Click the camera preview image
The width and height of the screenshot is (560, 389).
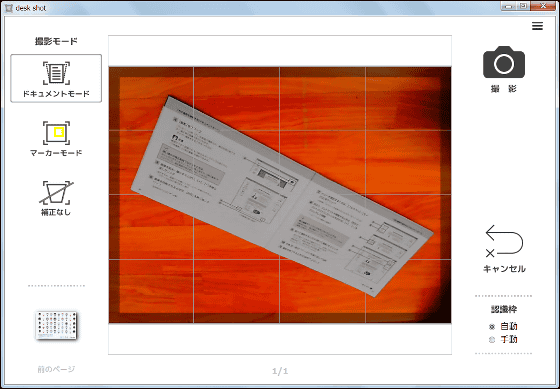click(280, 195)
